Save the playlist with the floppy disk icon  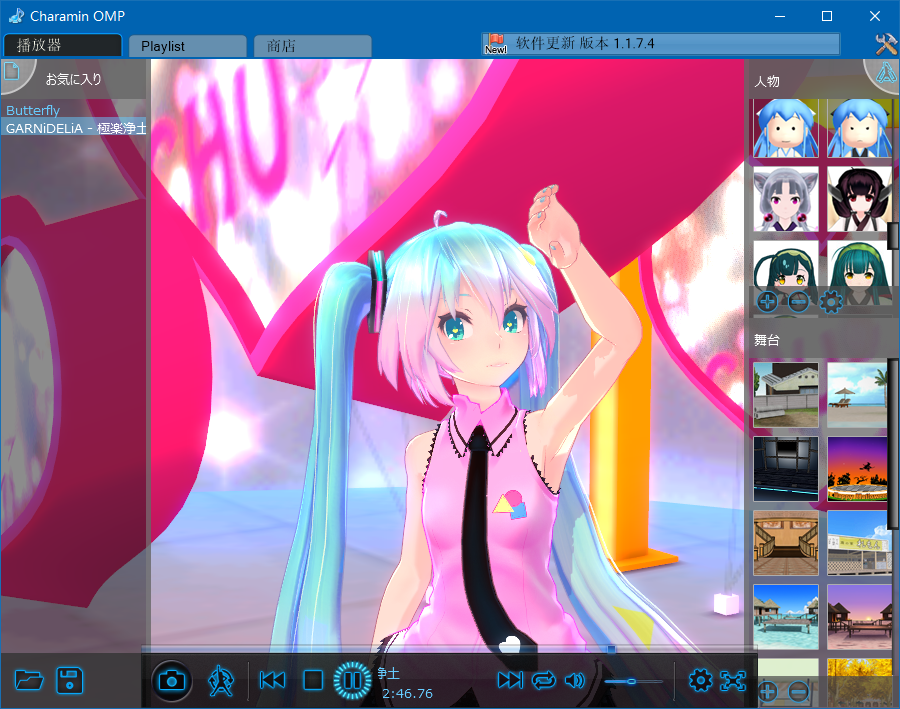[69, 681]
